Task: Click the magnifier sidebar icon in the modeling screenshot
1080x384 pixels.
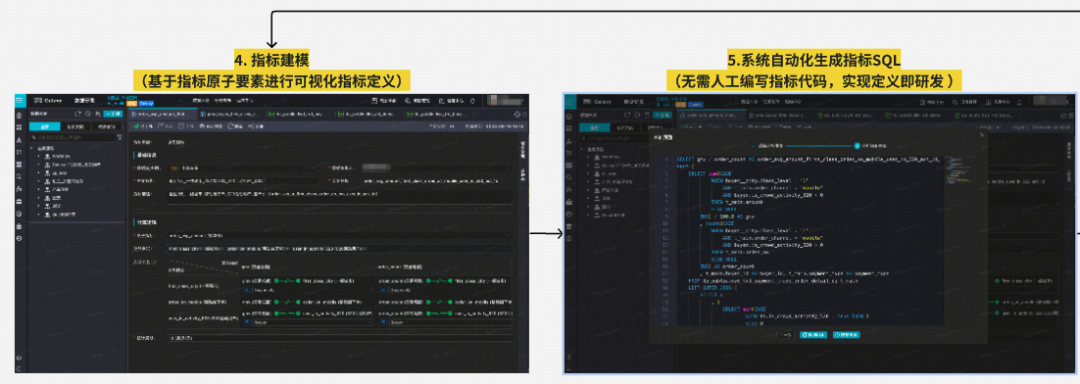Action: click(19, 176)
